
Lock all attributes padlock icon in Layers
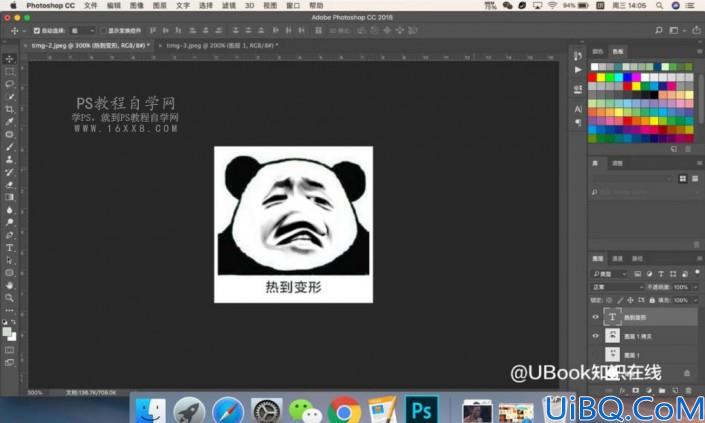pyautogui.click(x=652, y=300)
